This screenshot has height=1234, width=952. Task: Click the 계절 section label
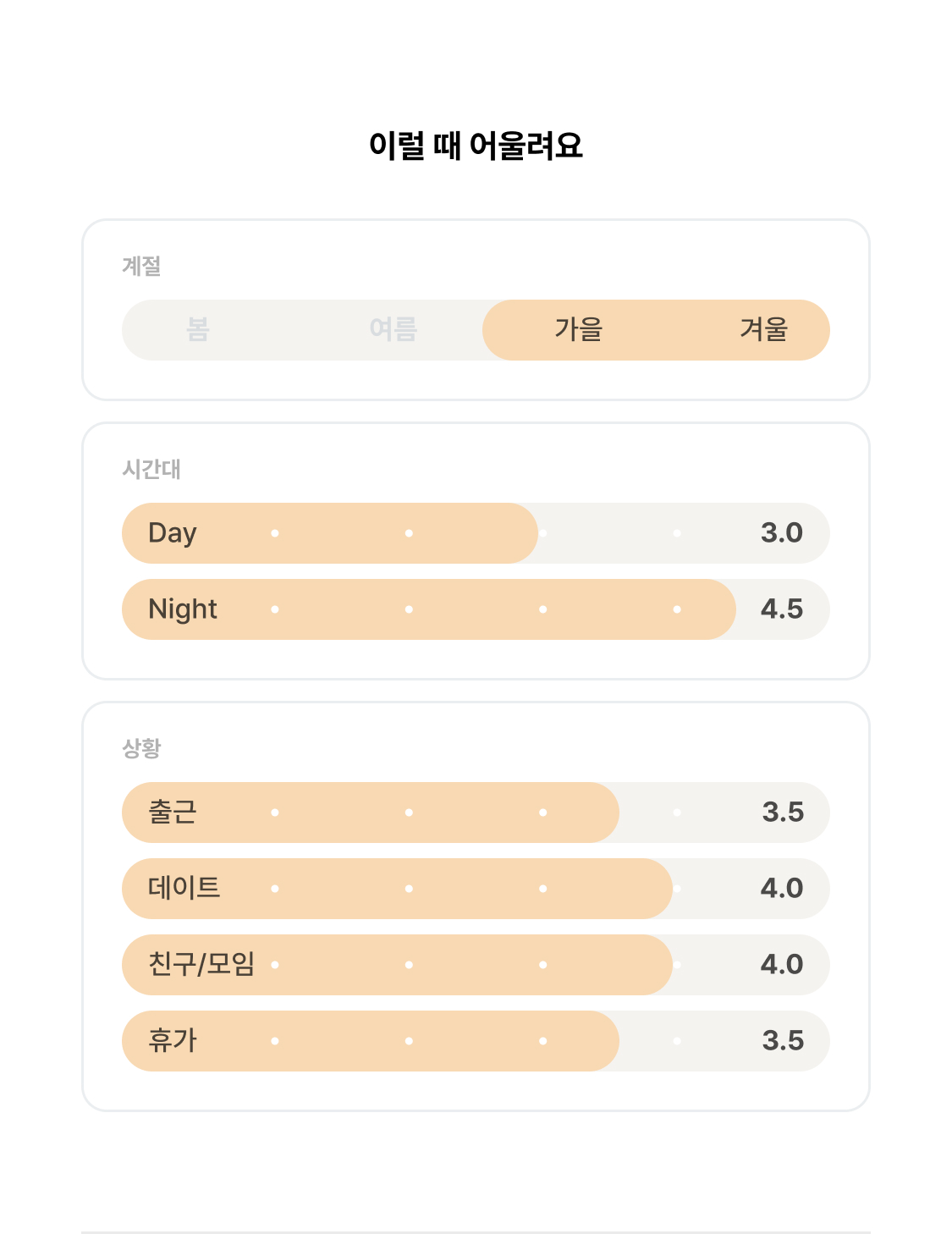[141, 266]
